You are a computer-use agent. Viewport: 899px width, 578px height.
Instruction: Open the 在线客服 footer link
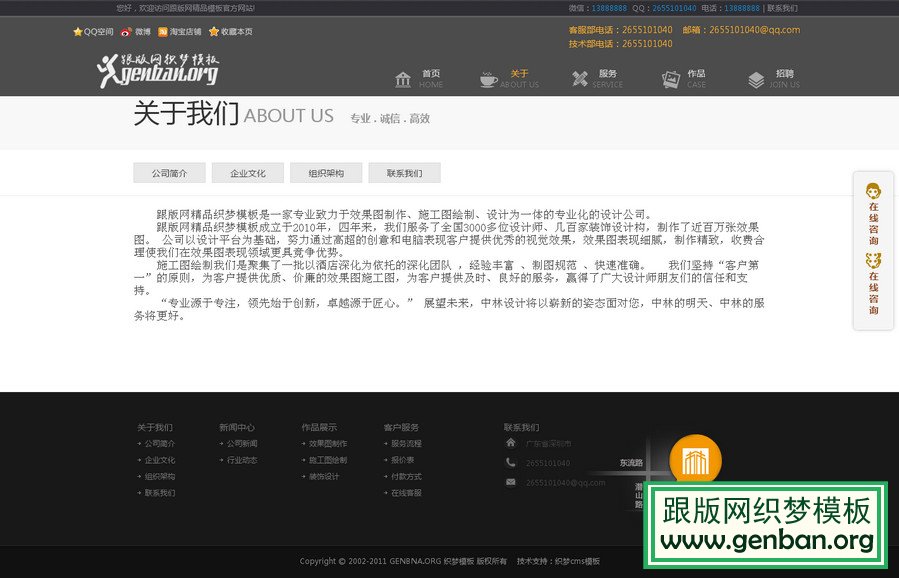pos(406,492)
